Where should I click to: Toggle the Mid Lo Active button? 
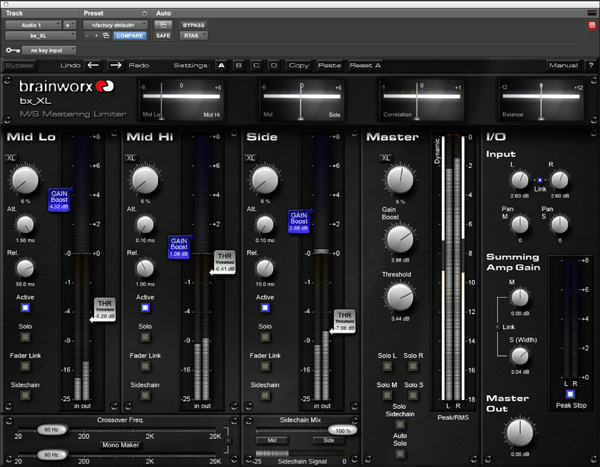(x=25, y=308)
